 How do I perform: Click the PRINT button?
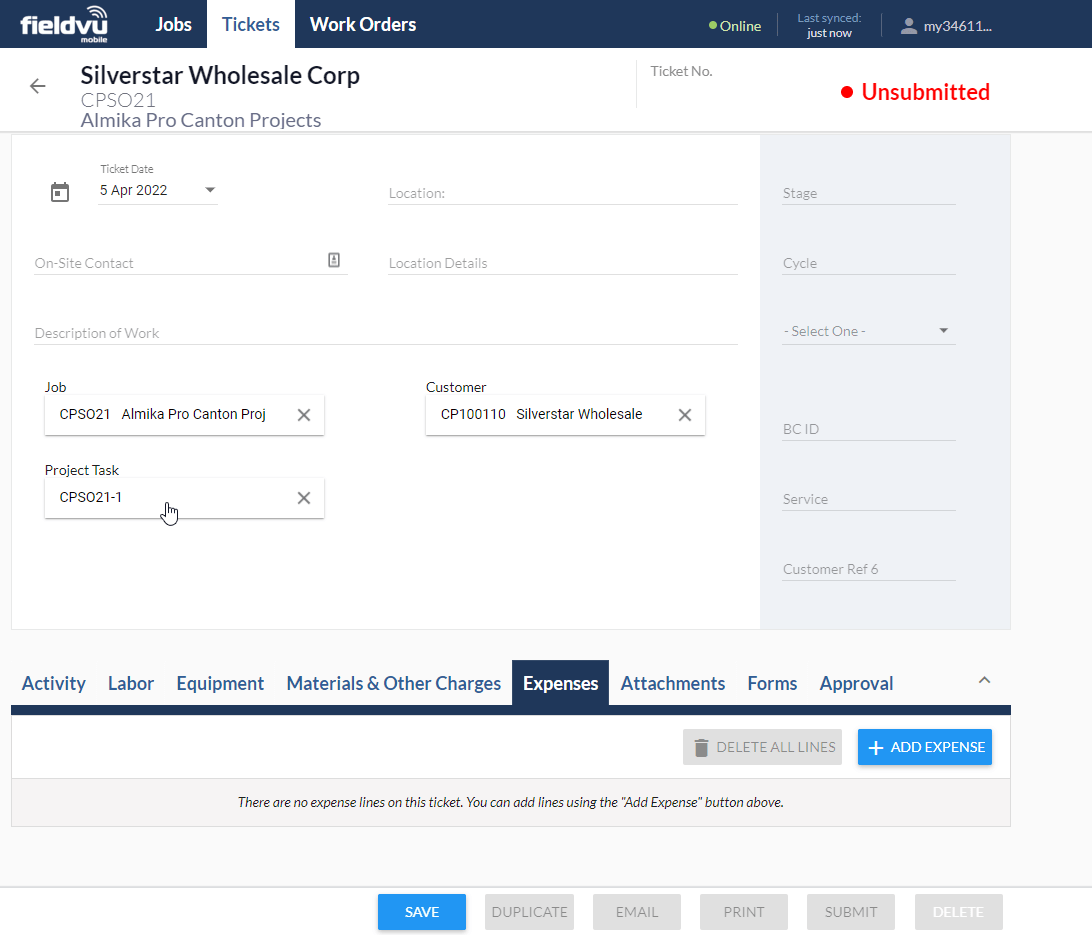click(x=744, y=912)
